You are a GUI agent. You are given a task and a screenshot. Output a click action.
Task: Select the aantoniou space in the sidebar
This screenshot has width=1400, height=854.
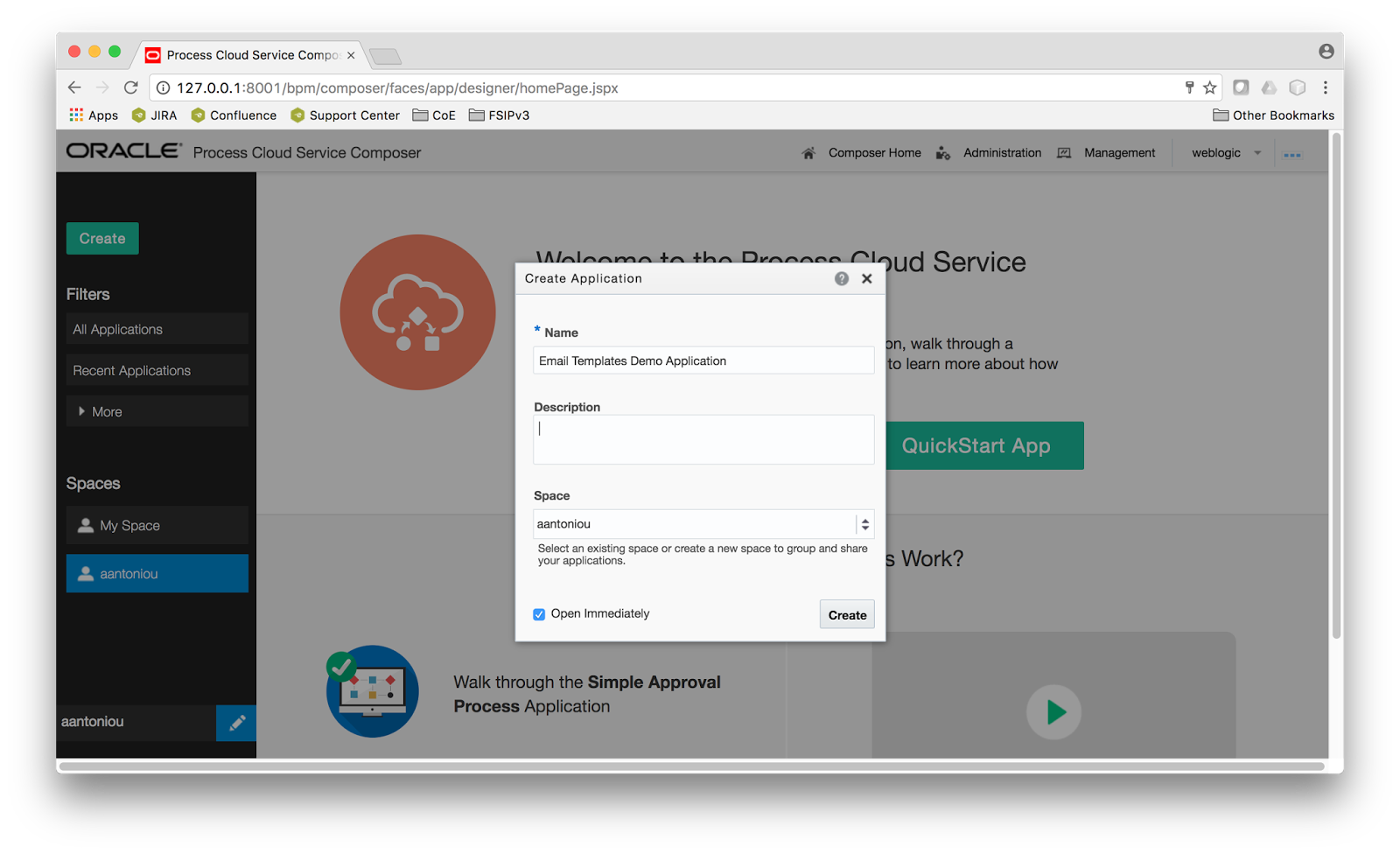[157, 573]
